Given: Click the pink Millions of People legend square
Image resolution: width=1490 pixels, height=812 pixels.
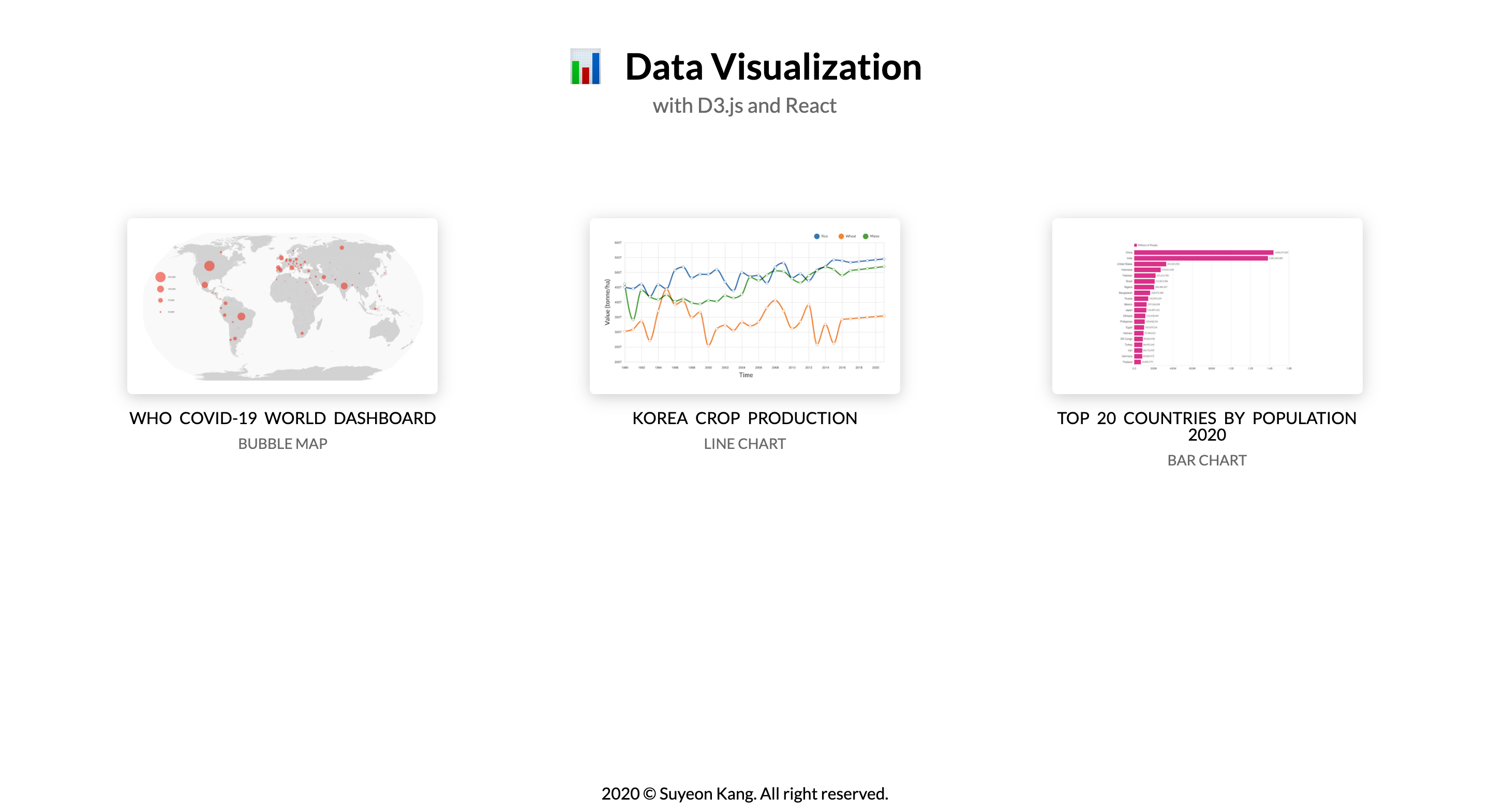Looking at the screenshot, I should pos(1136,246).
